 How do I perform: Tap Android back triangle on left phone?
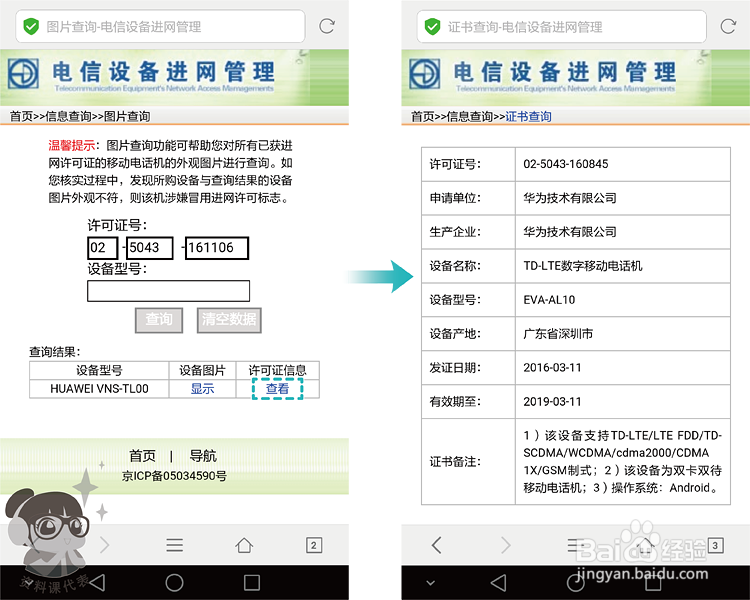[x=97, y=582]
